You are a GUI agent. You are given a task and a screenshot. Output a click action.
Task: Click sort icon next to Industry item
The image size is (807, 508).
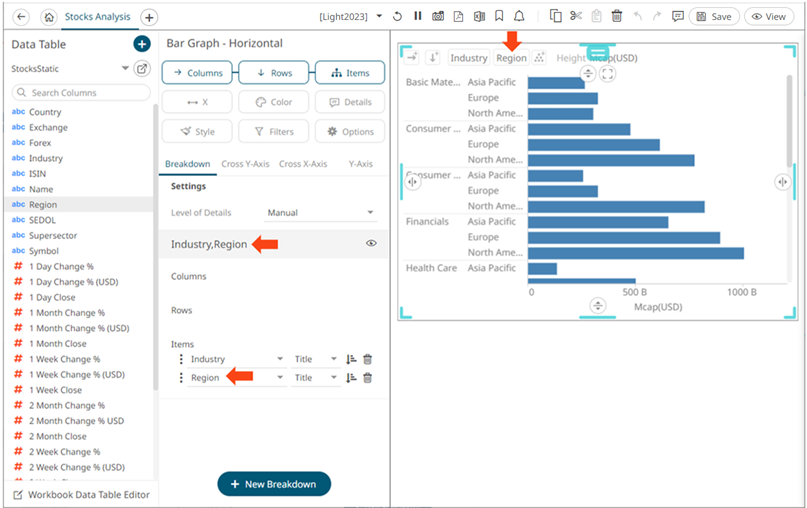pyautogui.click(x=351, y=359)
